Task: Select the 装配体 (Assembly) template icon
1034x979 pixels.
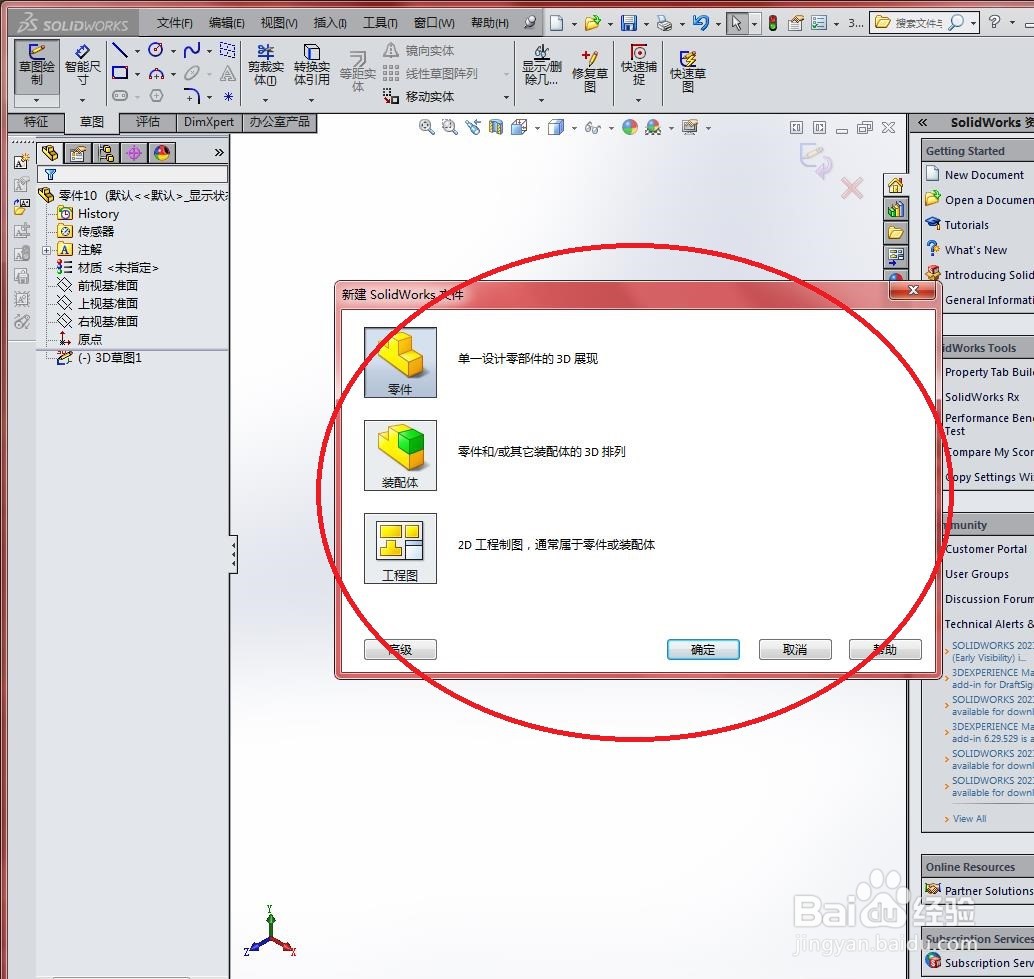Action: pyautogui.click(x=400, y=455)
